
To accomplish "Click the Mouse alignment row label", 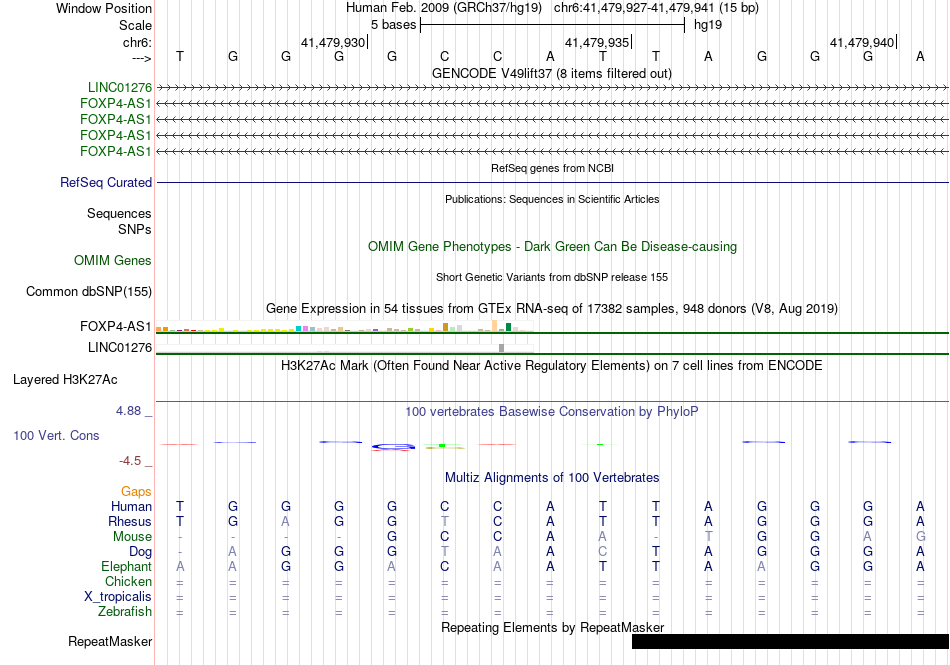I will 132,537.
